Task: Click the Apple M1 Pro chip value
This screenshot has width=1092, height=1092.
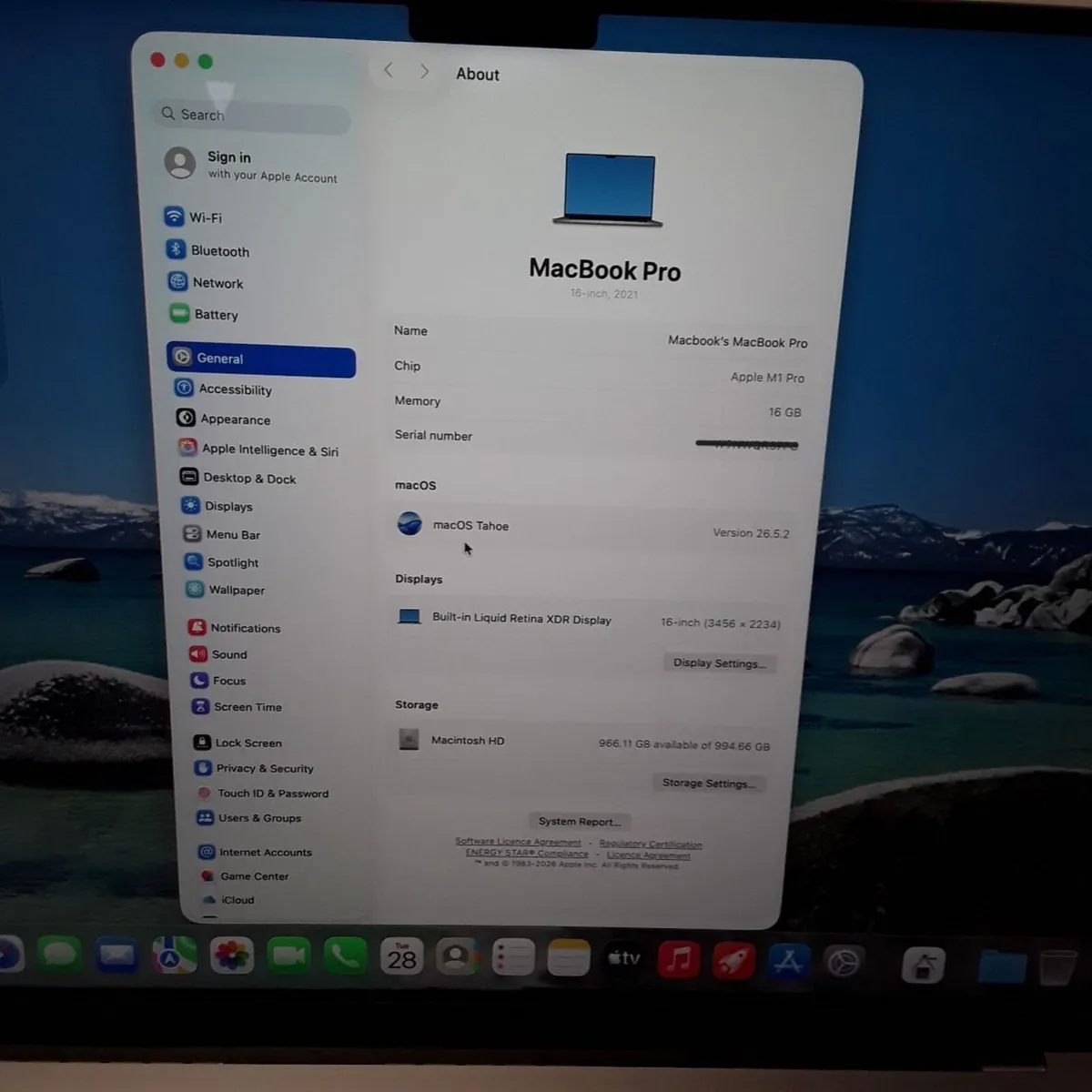Action: coord(767,377)
